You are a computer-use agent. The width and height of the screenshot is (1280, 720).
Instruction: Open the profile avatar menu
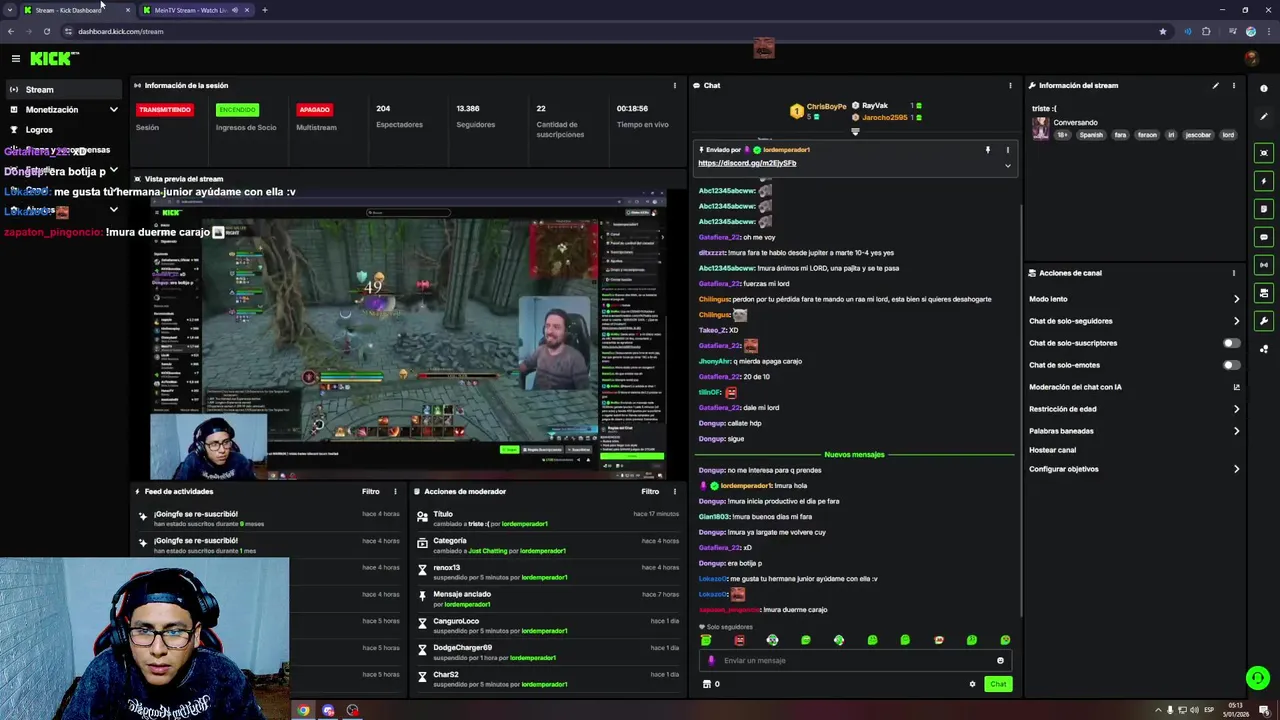pos(1251,59)
